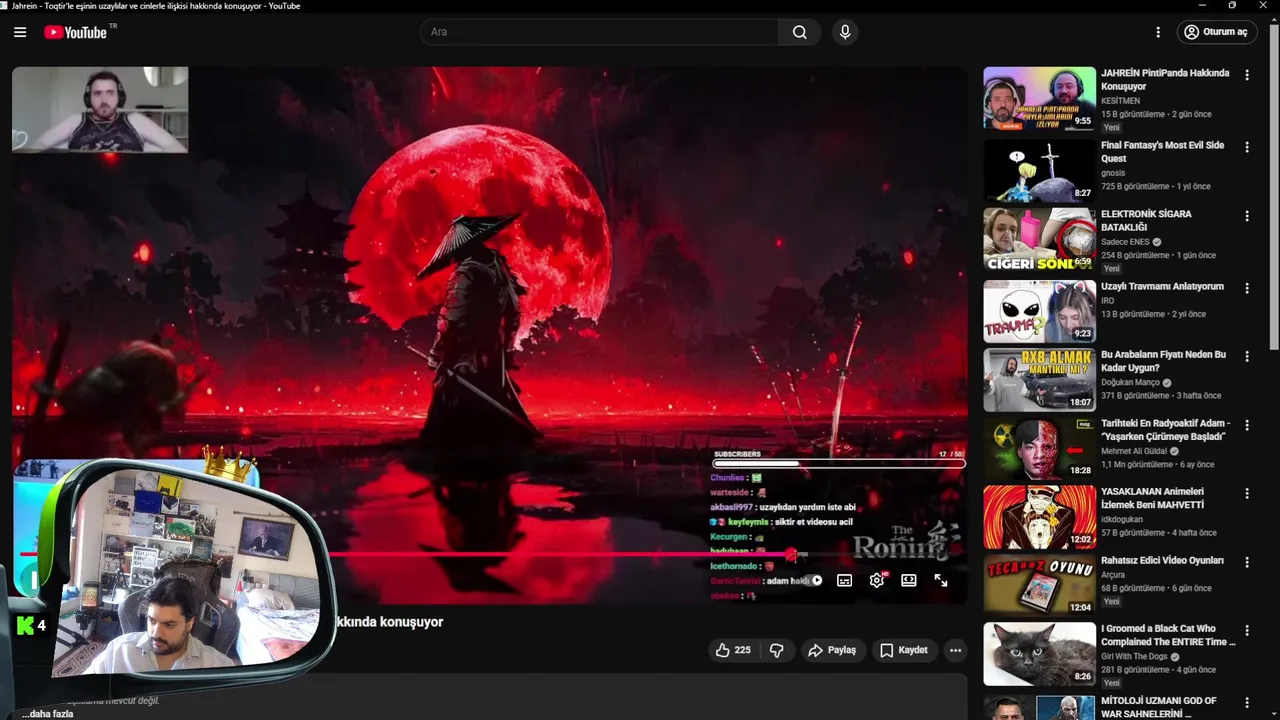Open options for YASAKLANAN Animeleri video
The width and height of the screenshot is (1280, 720).
pyautogui.click(x=1247, y=493)
